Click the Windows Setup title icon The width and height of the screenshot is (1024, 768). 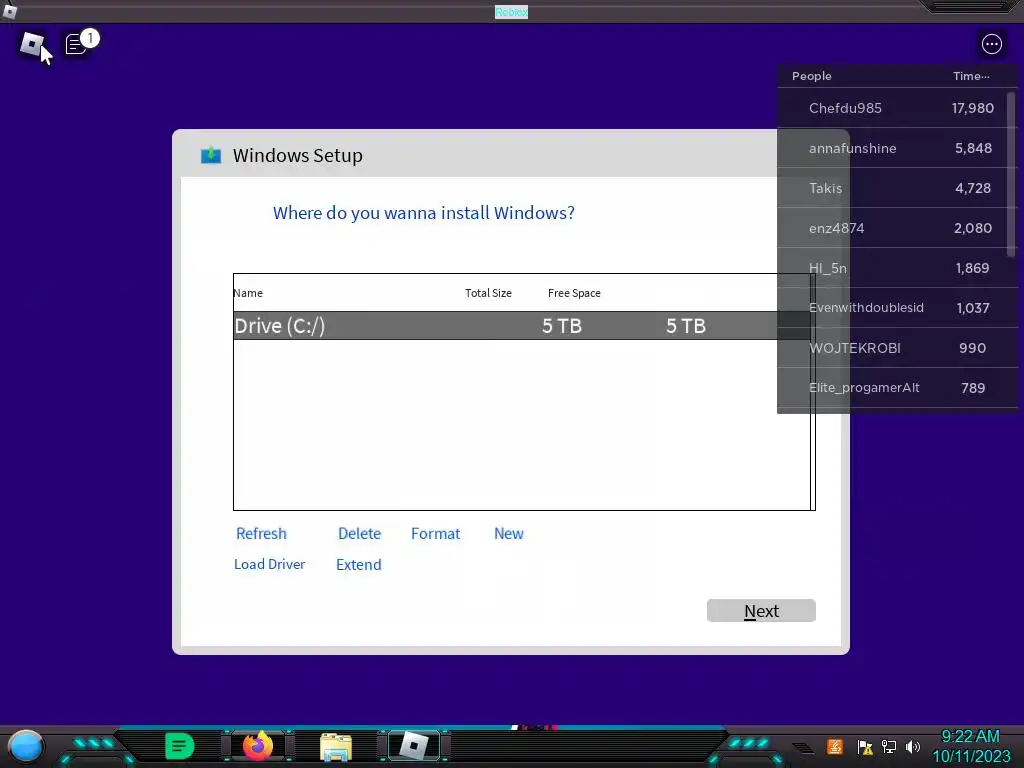pyautogui.click(x=211, y=155)
